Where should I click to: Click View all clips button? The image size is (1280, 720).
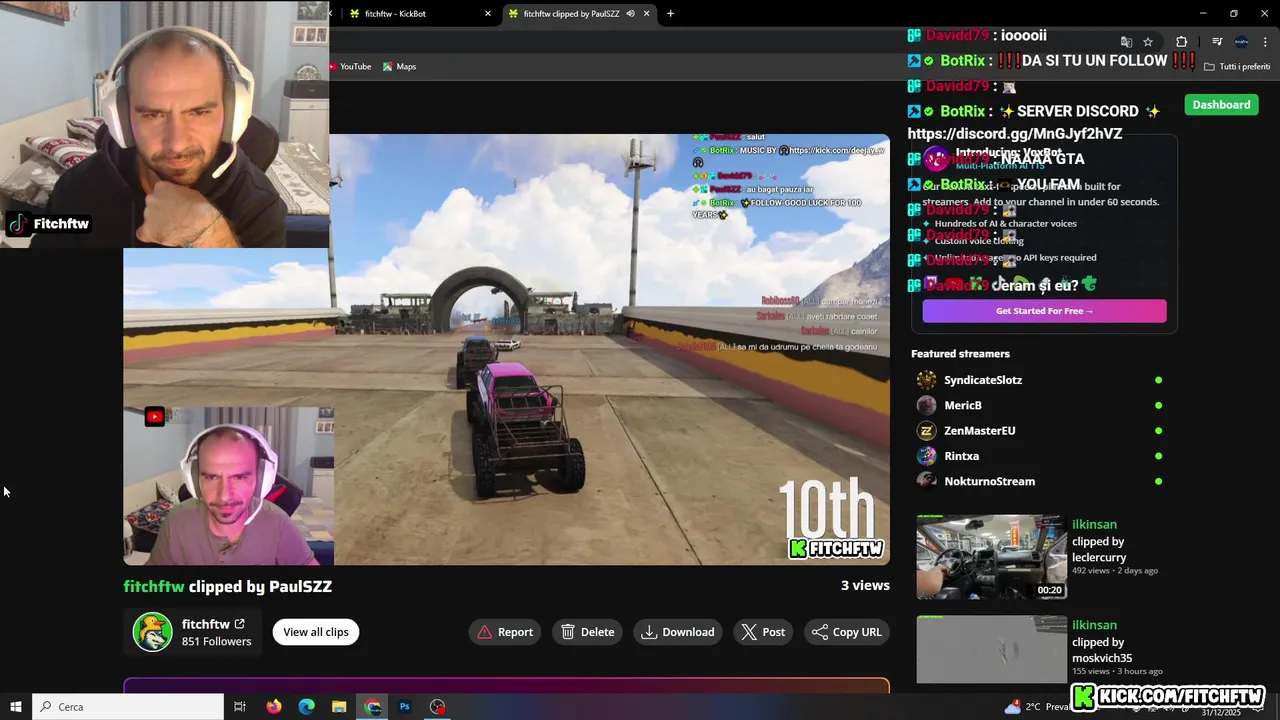point(316,632)
